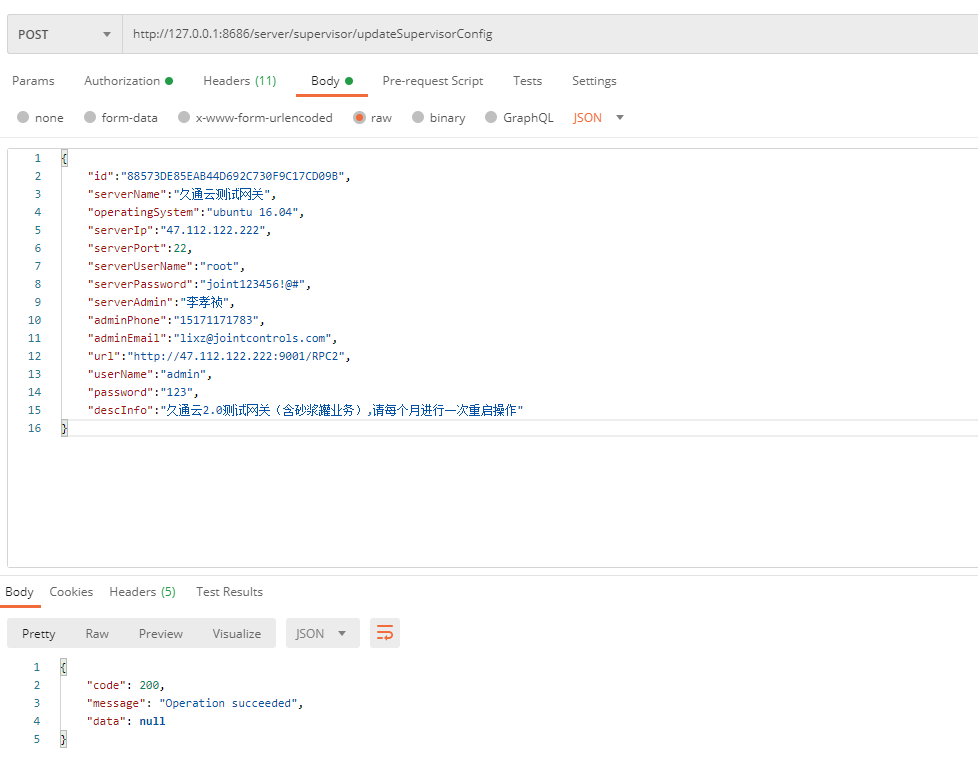Switch to the Raw response view
The width and height of the screenshot is (978, 767).
[97, 633]
